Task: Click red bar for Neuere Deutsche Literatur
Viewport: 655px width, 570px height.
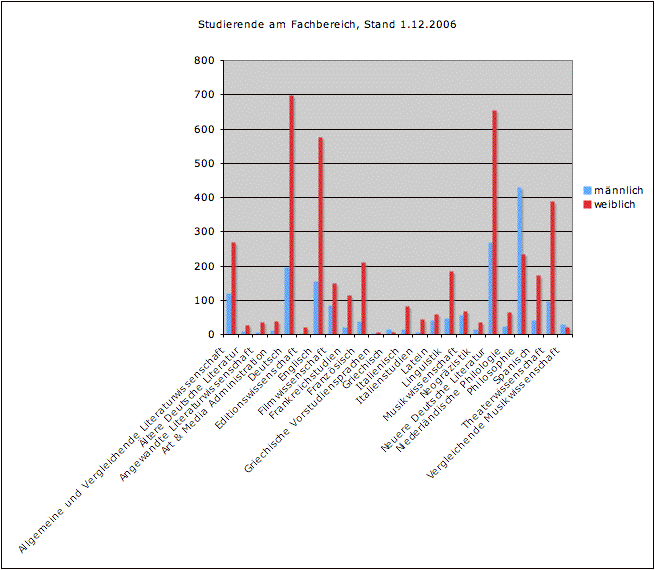Action: click(x=494, y=222)
